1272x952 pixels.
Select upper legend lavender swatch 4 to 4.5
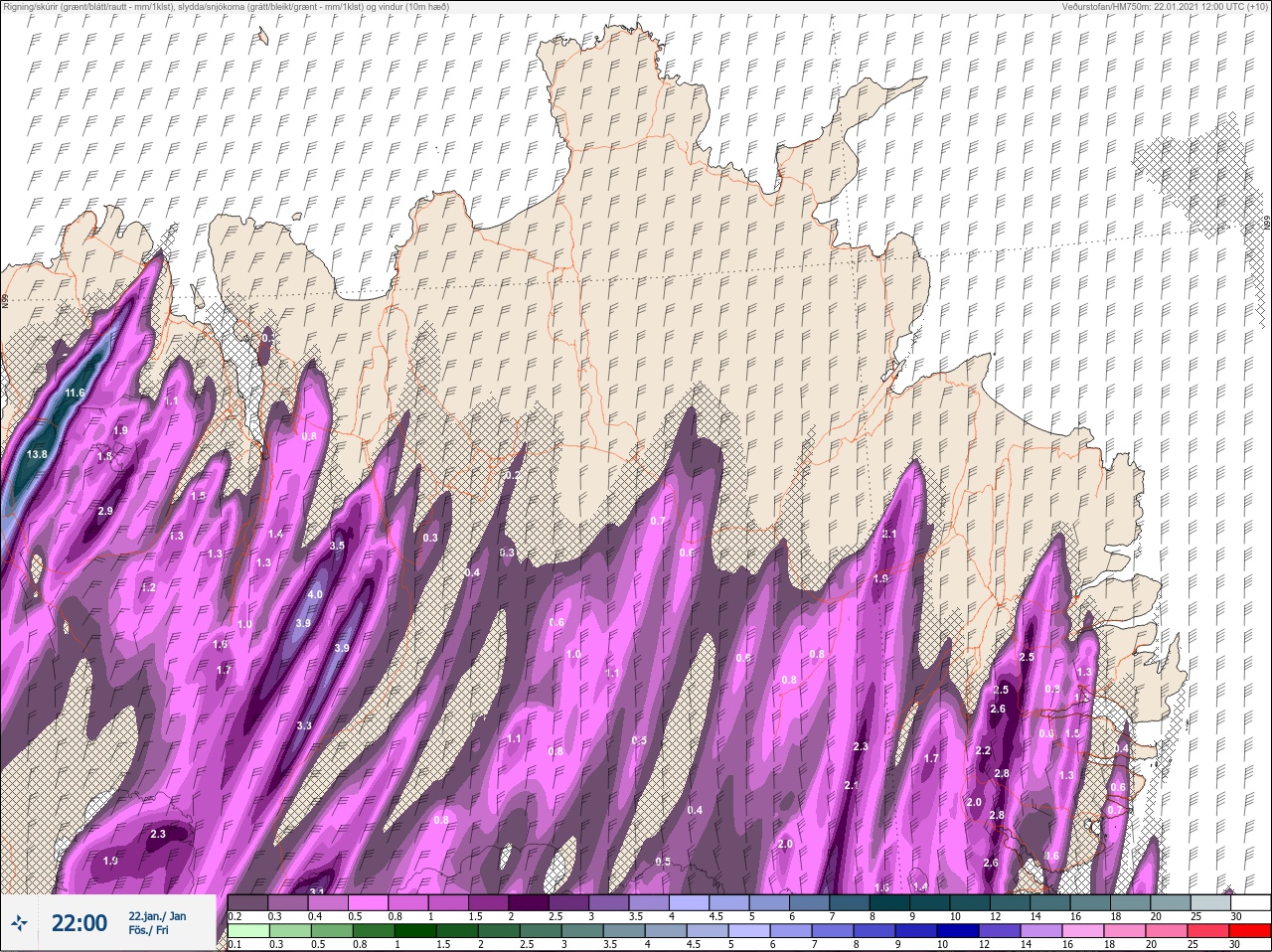click(x=690, y=902)
